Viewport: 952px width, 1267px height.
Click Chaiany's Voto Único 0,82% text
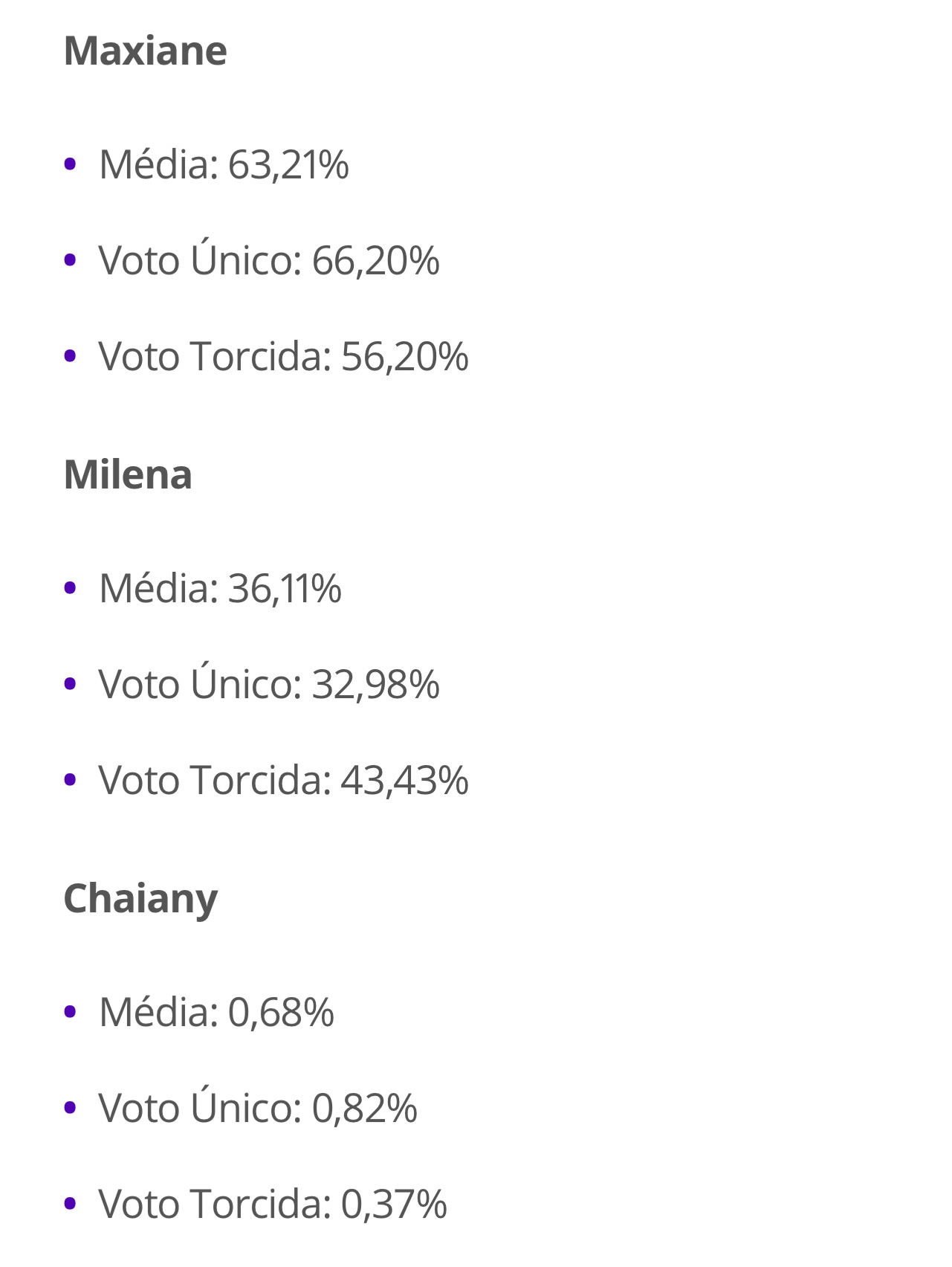coord(258,1109)
